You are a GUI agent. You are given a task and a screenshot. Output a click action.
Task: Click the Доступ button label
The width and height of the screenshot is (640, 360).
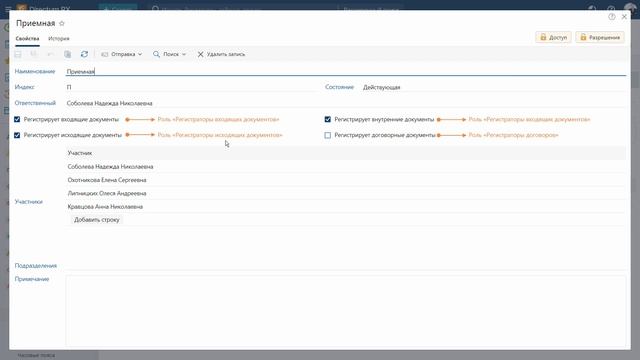point(558,38)
